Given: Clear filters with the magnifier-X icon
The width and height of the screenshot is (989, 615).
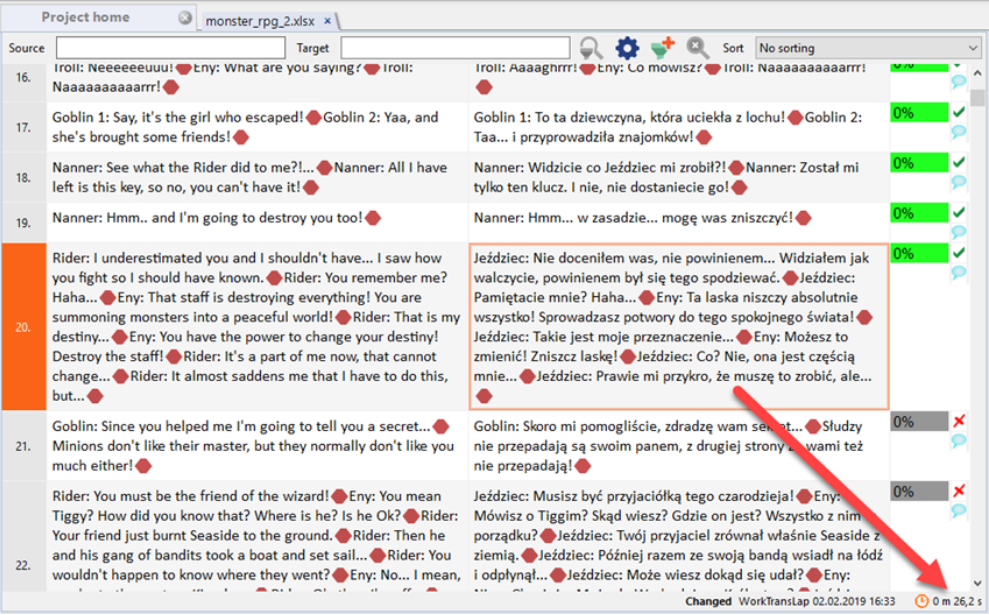Looking at the screenshot, I should click(x=697, y=47).
